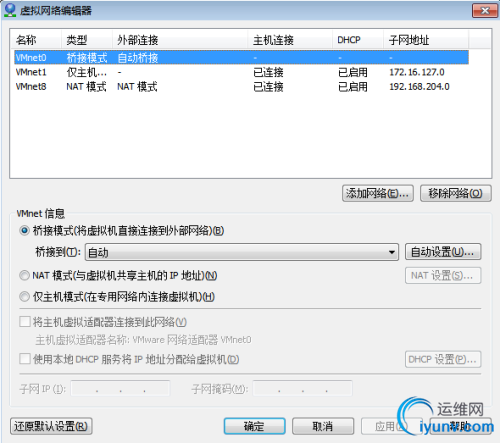Click the 名称 column header
The width and height of the screenshot is (500, 443).
tap(36, 40)
